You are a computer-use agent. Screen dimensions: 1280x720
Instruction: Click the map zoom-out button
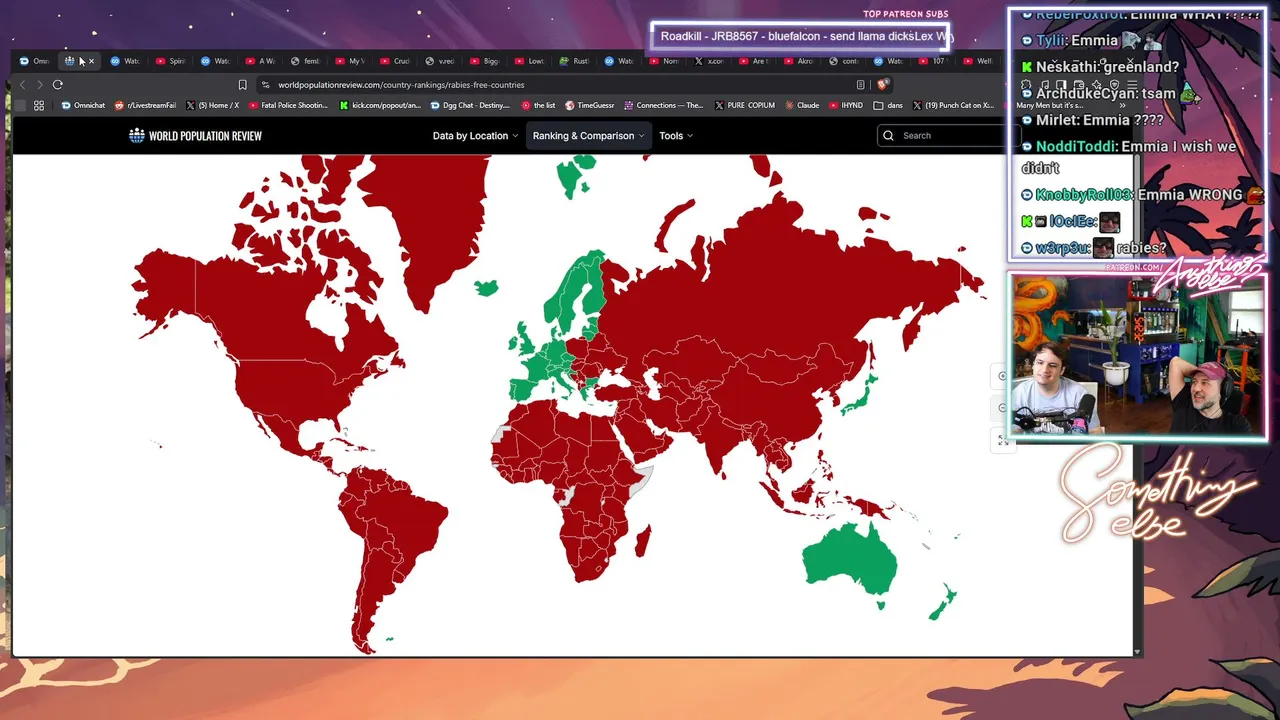(x=1002, y=408)
